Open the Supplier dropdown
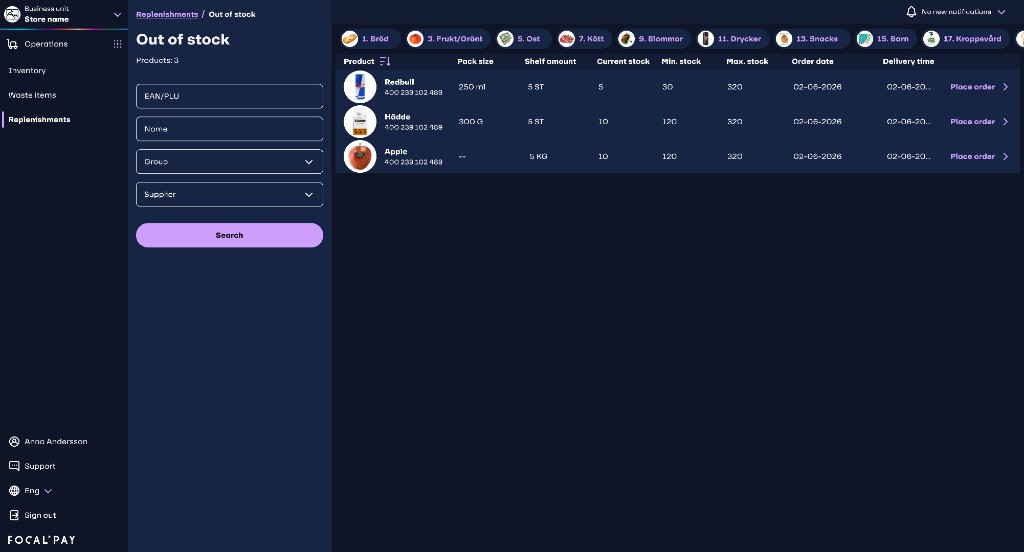Viewport: 1024px width, 552px height. 229,194
